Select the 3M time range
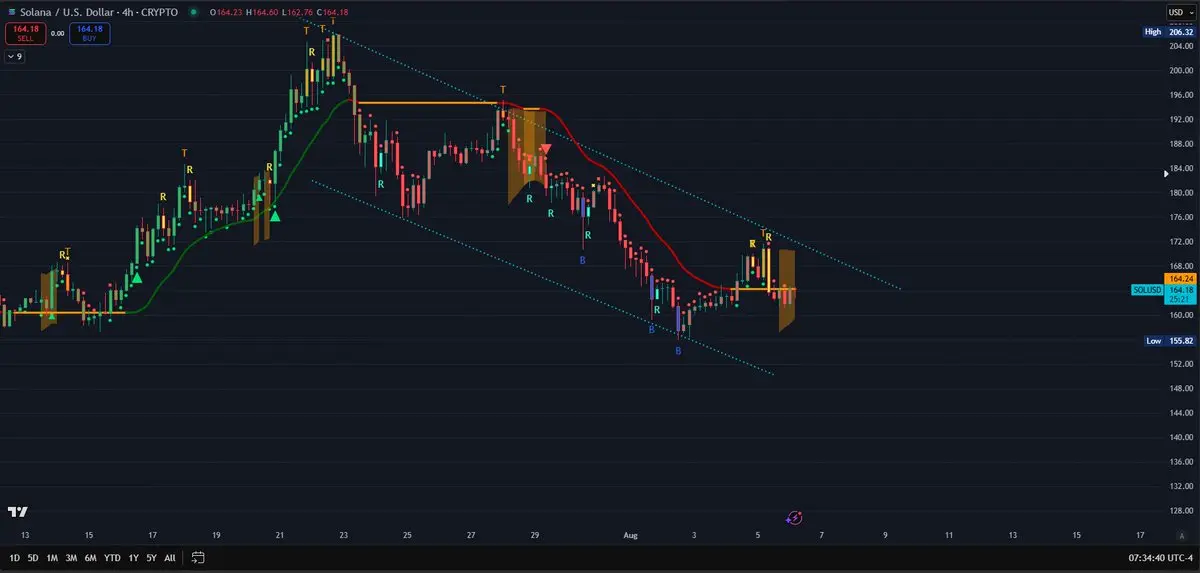The height and width of the screenshot is (573, 1200). pos(71,557)
